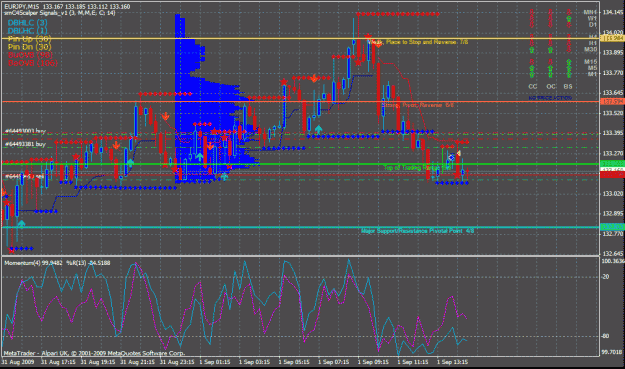Click the yellow price tag on price axis
Image resolution: width=625 pixels, height=369 pixels.
click(x=613, y=38)
